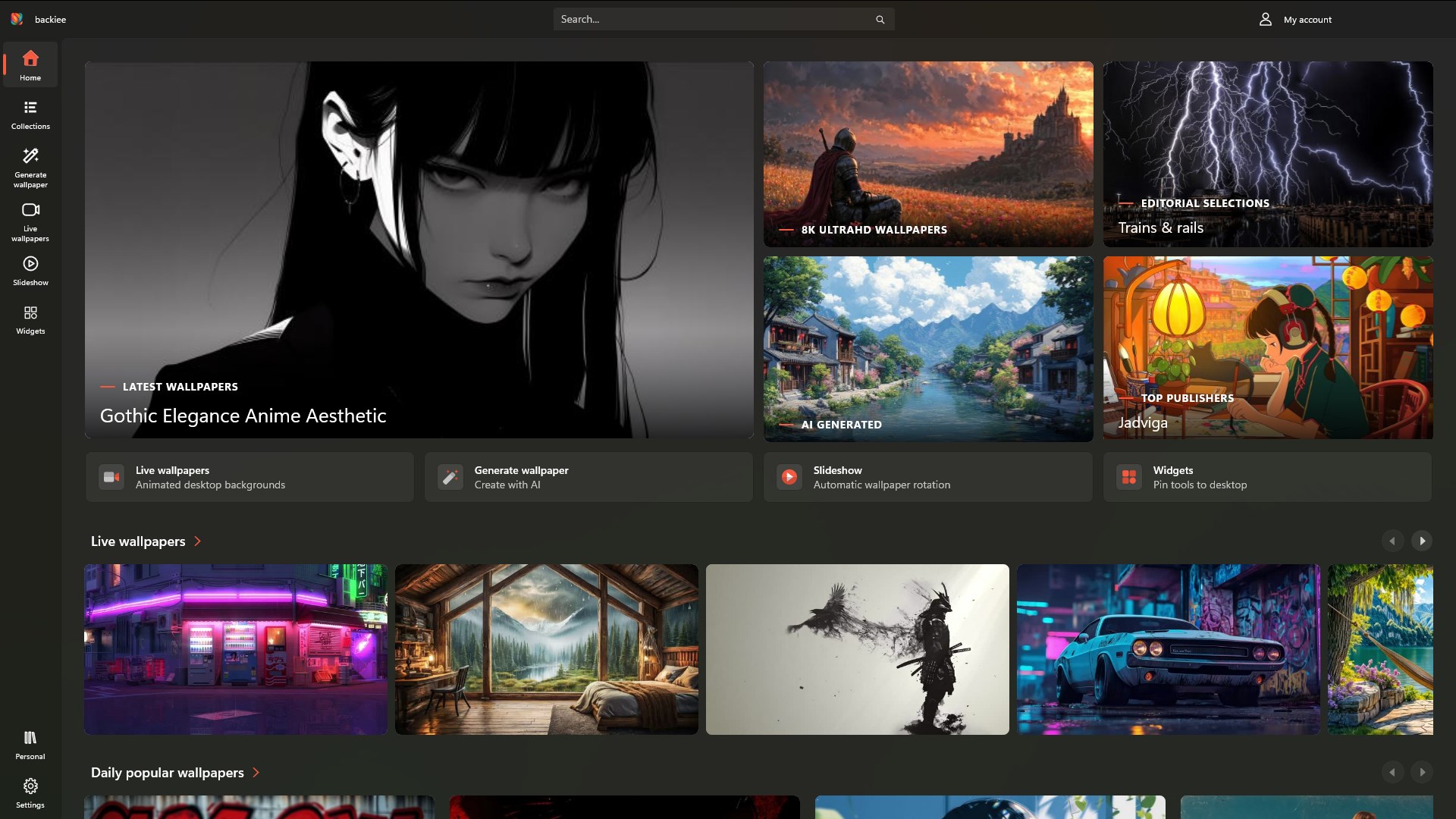
Task: Select the neon vending machine live wallpaper
Action: click(x=236, y=649)
